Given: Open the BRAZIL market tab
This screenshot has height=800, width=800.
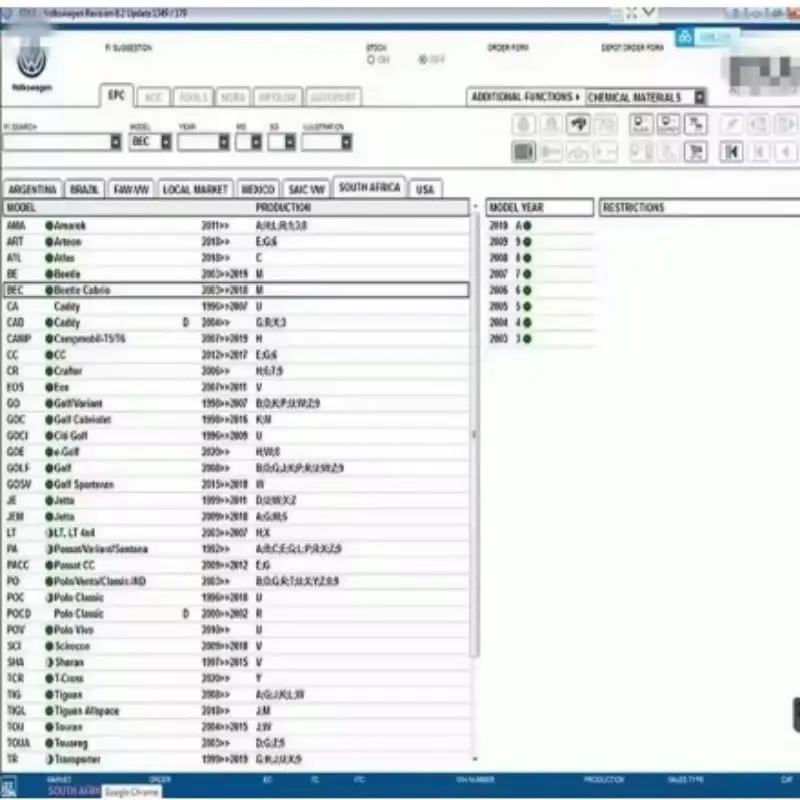Looking at the screenshot, I should pos(84,189).
